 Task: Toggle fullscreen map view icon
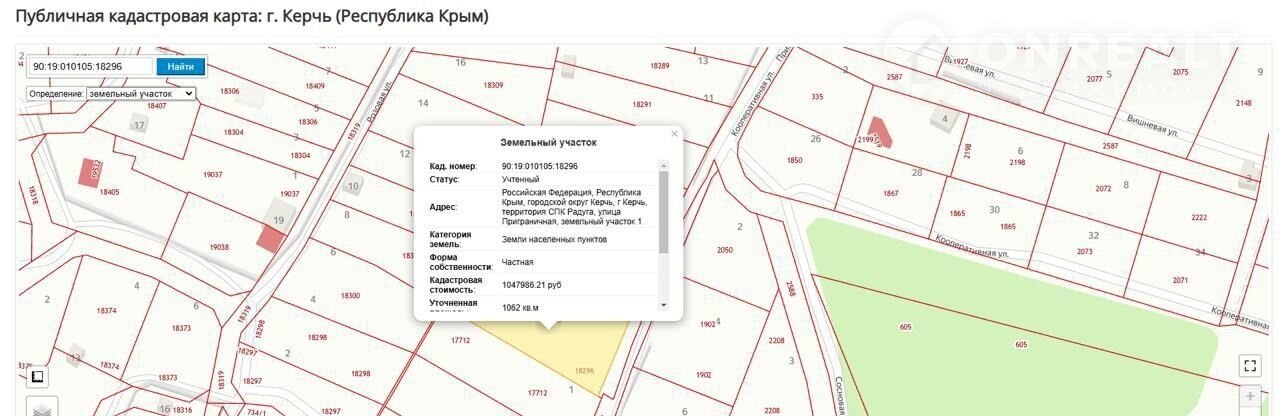[1250, 366]
